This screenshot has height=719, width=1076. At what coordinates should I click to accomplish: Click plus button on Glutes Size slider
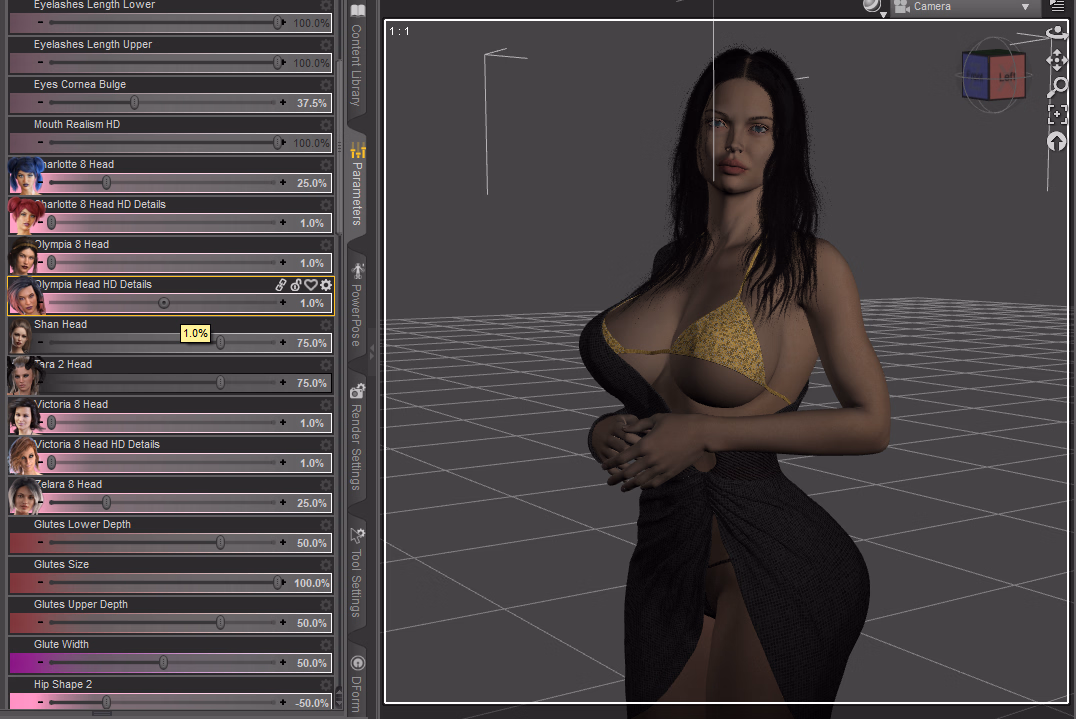click(283, 583)
